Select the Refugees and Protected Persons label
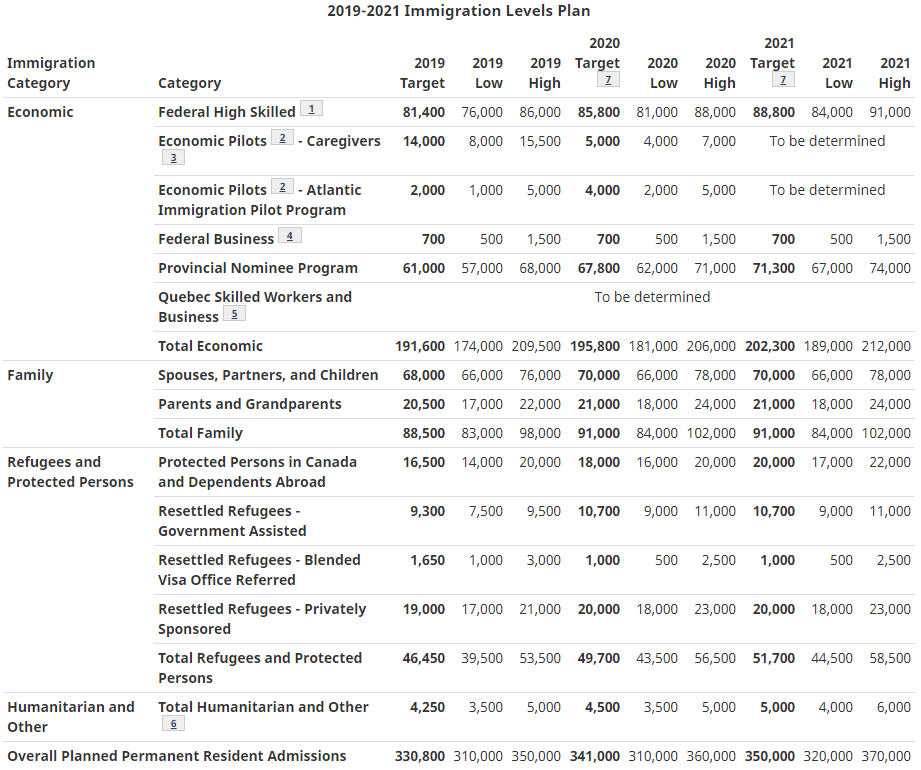 point(70,472)
